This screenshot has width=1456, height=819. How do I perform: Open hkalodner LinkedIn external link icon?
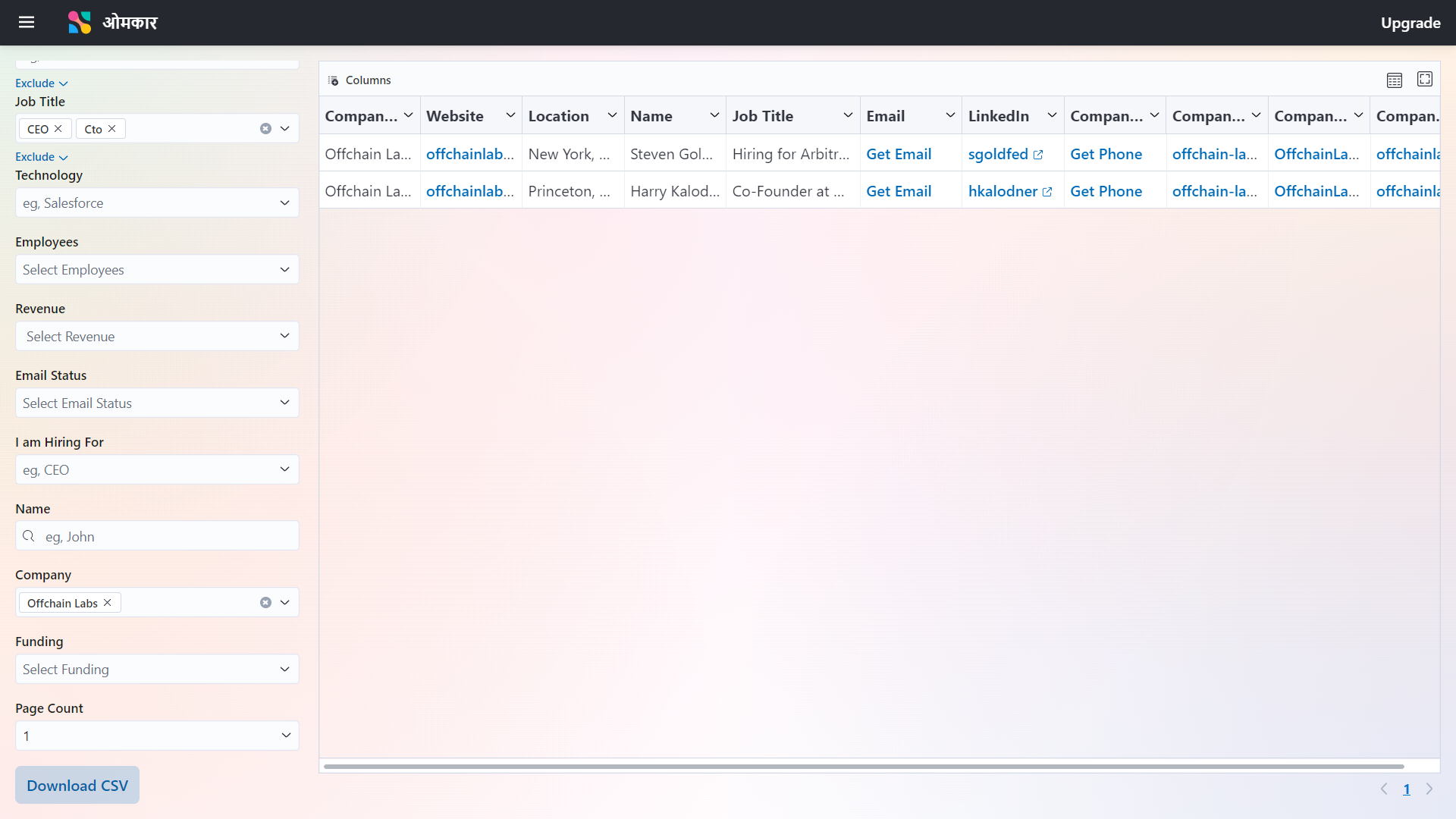tap(1047, 192)
